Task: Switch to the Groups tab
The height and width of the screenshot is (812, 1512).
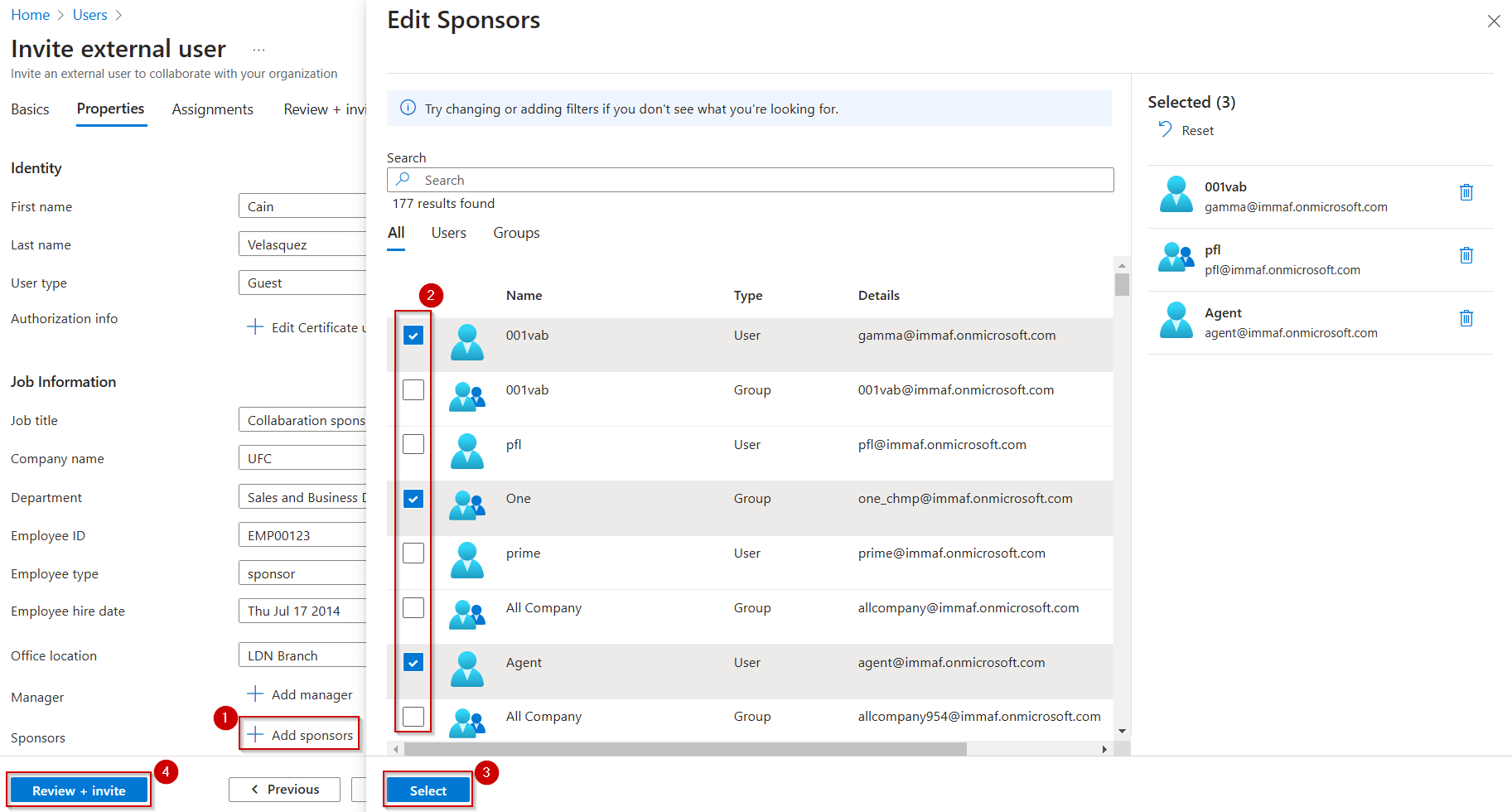Action: pyautogui.click(x=515, y=233)
